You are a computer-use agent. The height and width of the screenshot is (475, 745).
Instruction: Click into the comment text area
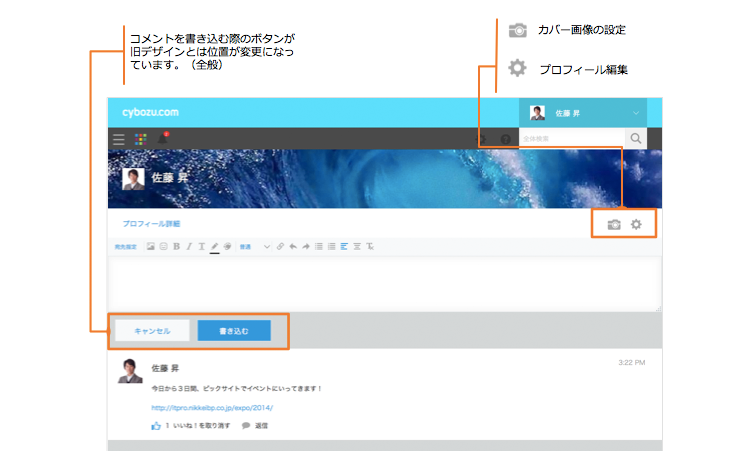tap(384, 282)
